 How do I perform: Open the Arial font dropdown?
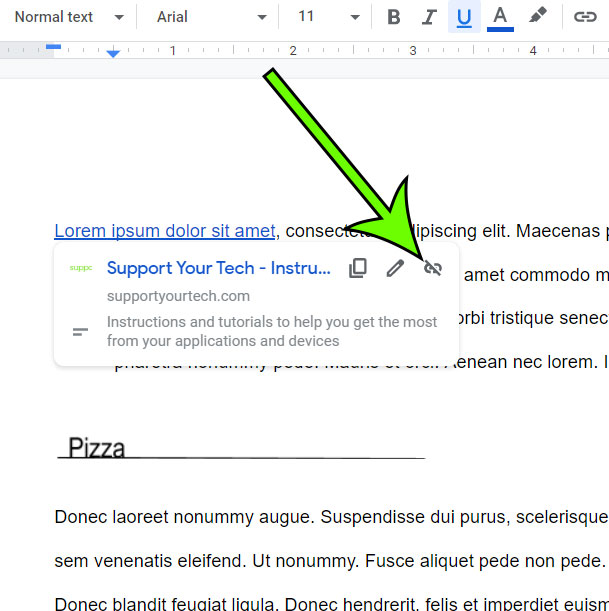click(211, 17)
